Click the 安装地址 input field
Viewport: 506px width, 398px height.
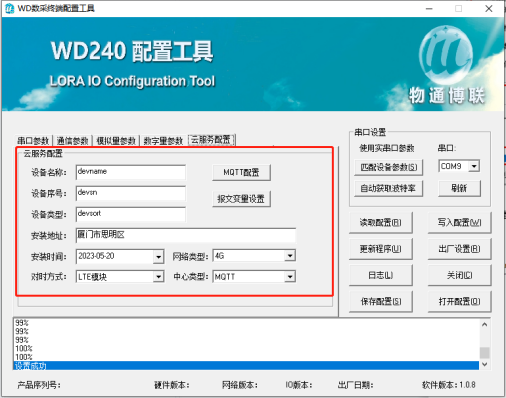[x=186, y=235]
